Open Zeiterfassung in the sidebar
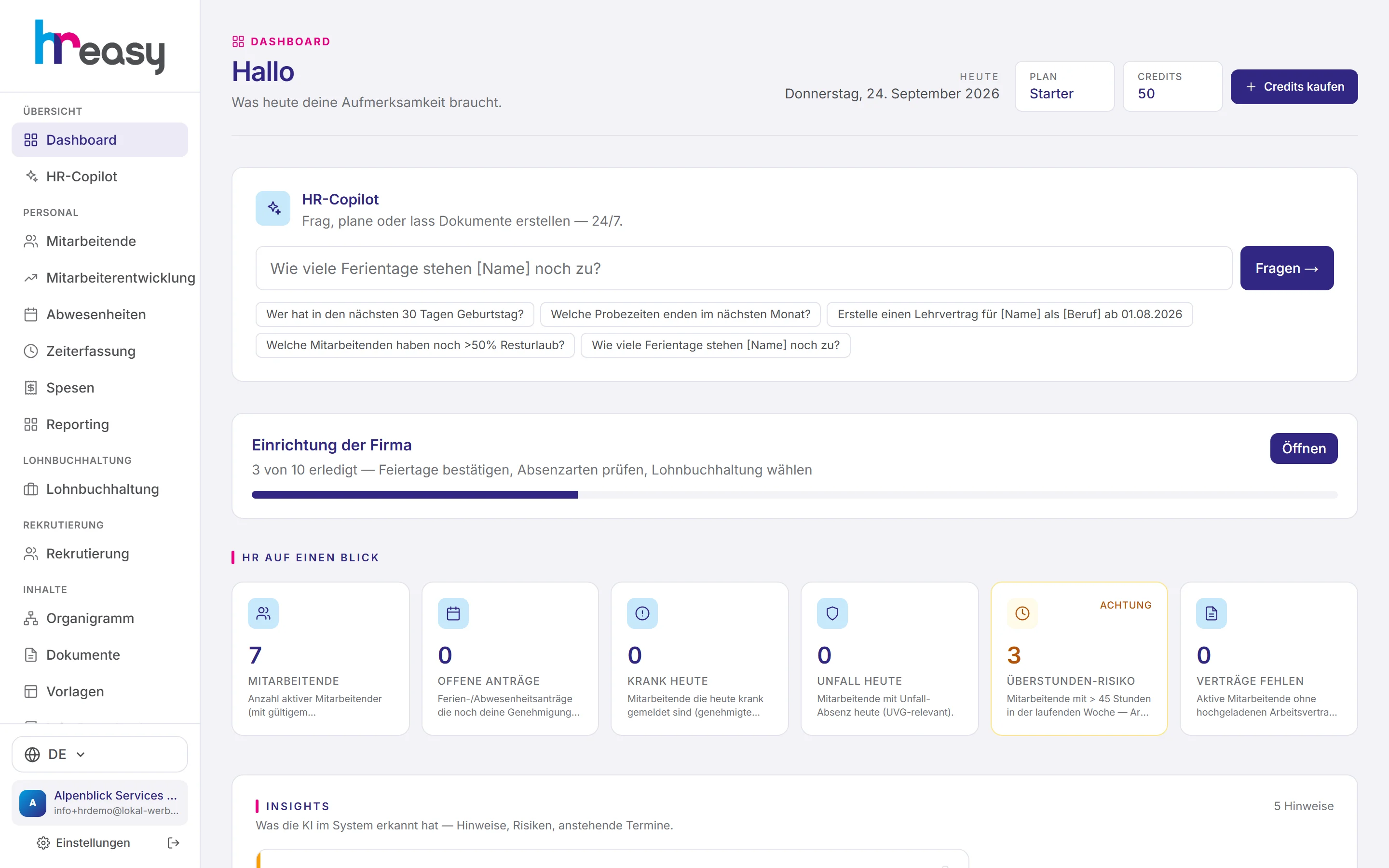1389x868 pixels. click(100, 351)
